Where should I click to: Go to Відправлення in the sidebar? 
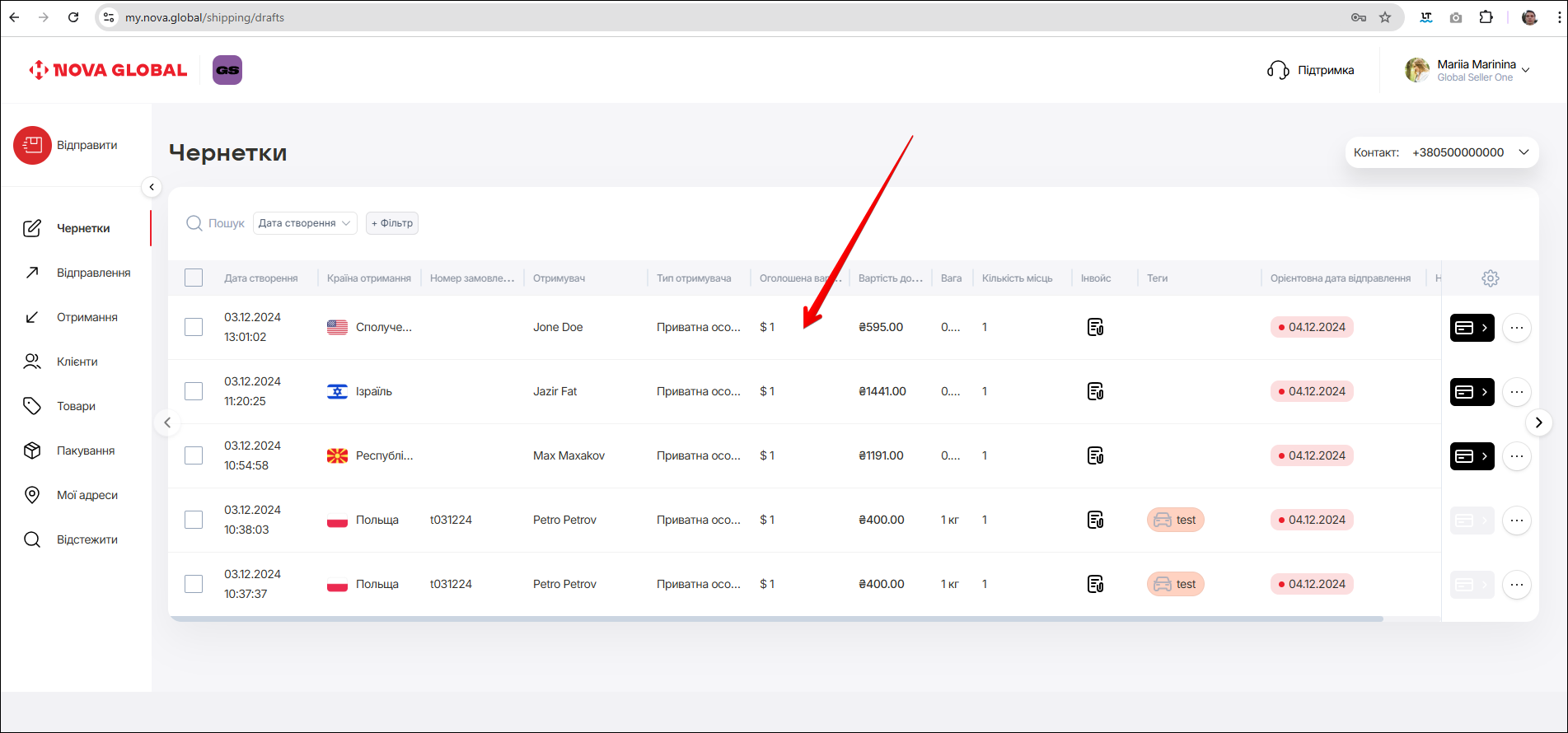coord(93,273)
